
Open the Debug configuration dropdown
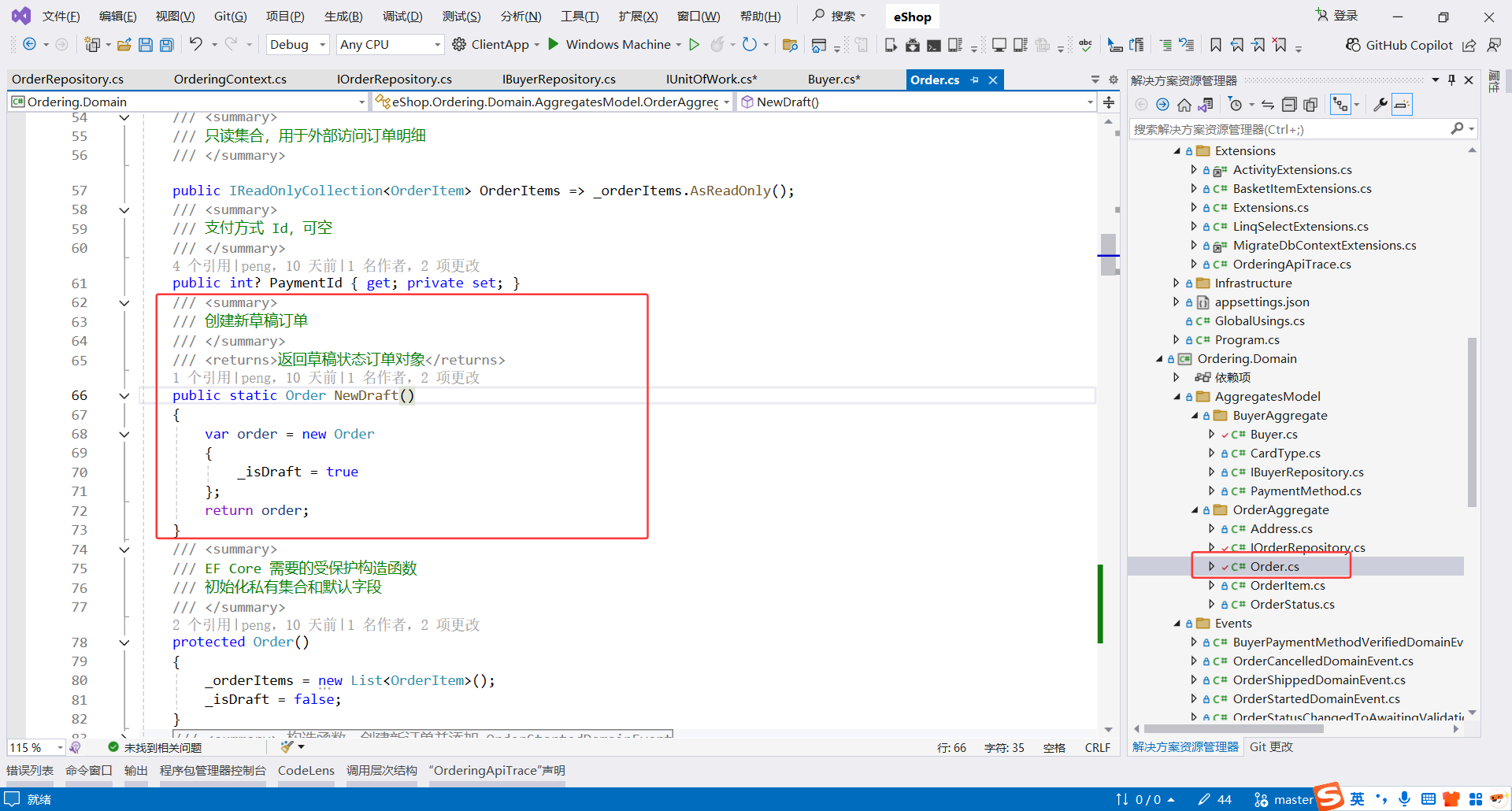[x=298, y=44]
